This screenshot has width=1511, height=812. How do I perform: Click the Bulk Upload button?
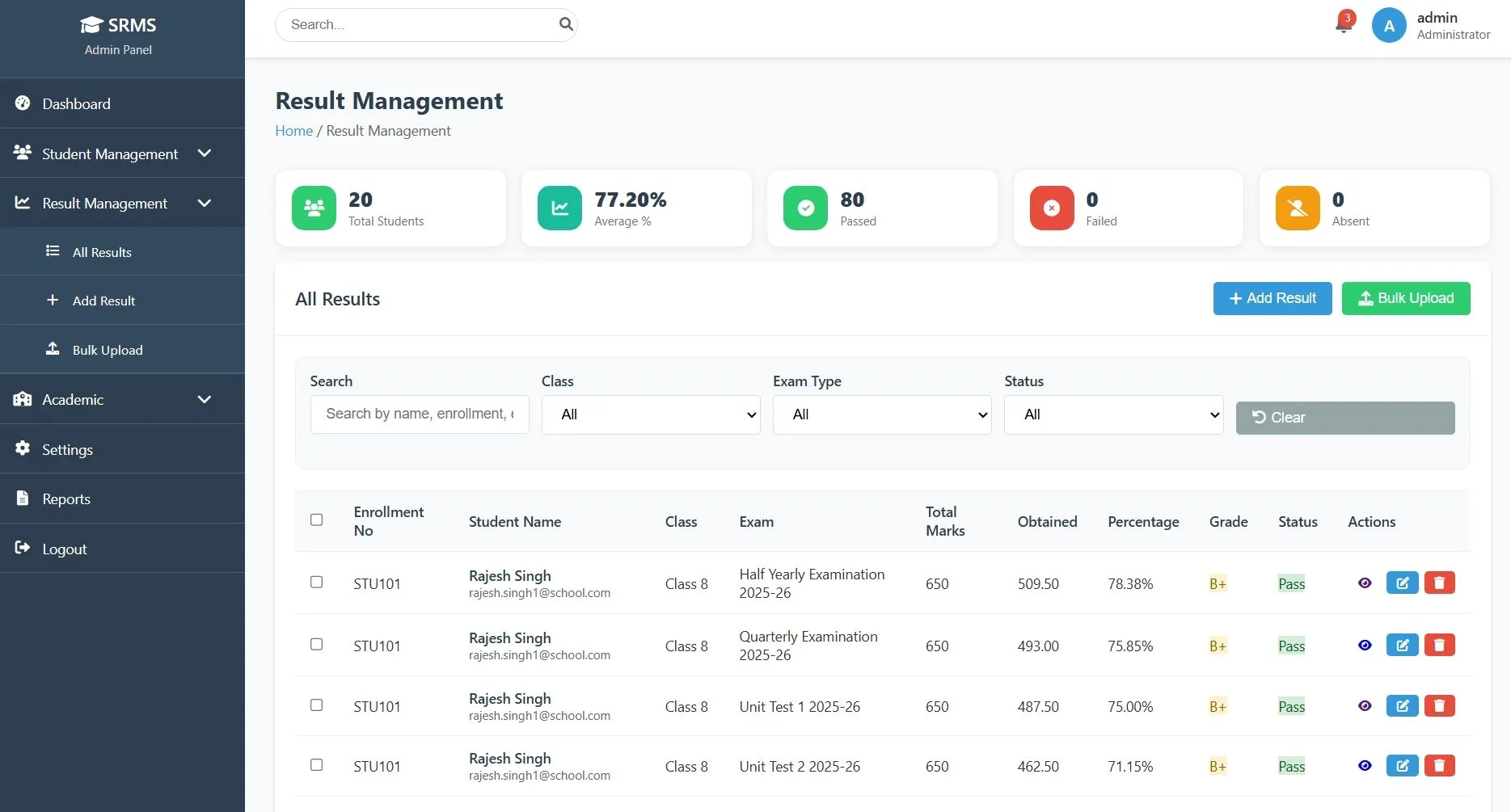[x=1406, y=298]
